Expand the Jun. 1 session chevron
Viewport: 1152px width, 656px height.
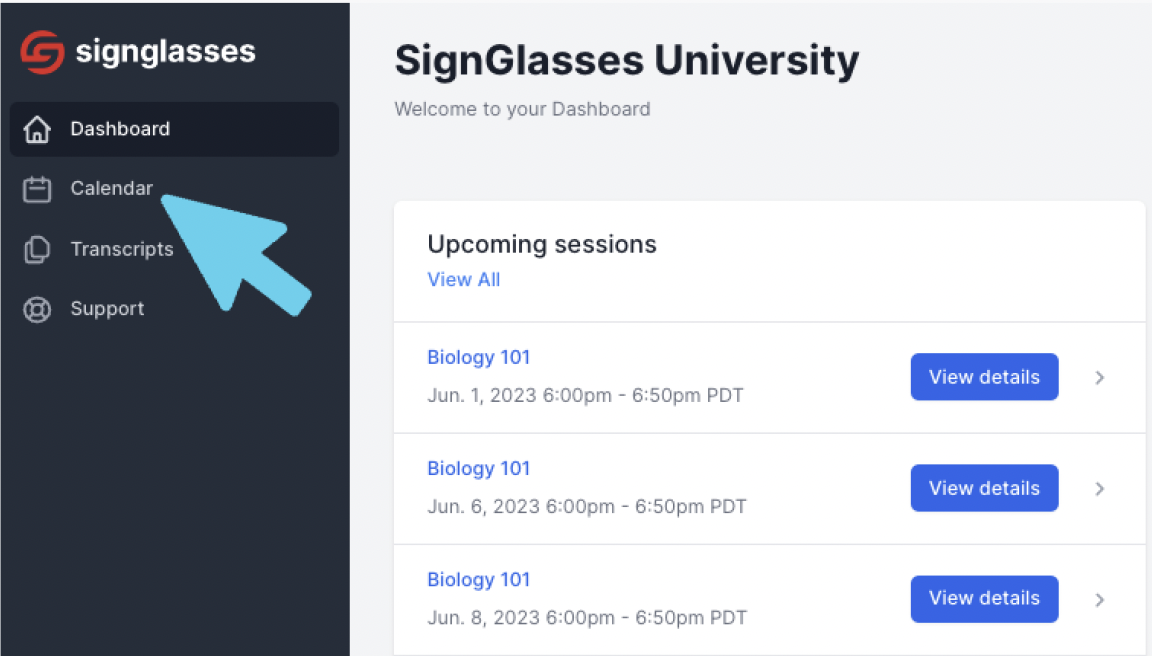(1100, 378)
